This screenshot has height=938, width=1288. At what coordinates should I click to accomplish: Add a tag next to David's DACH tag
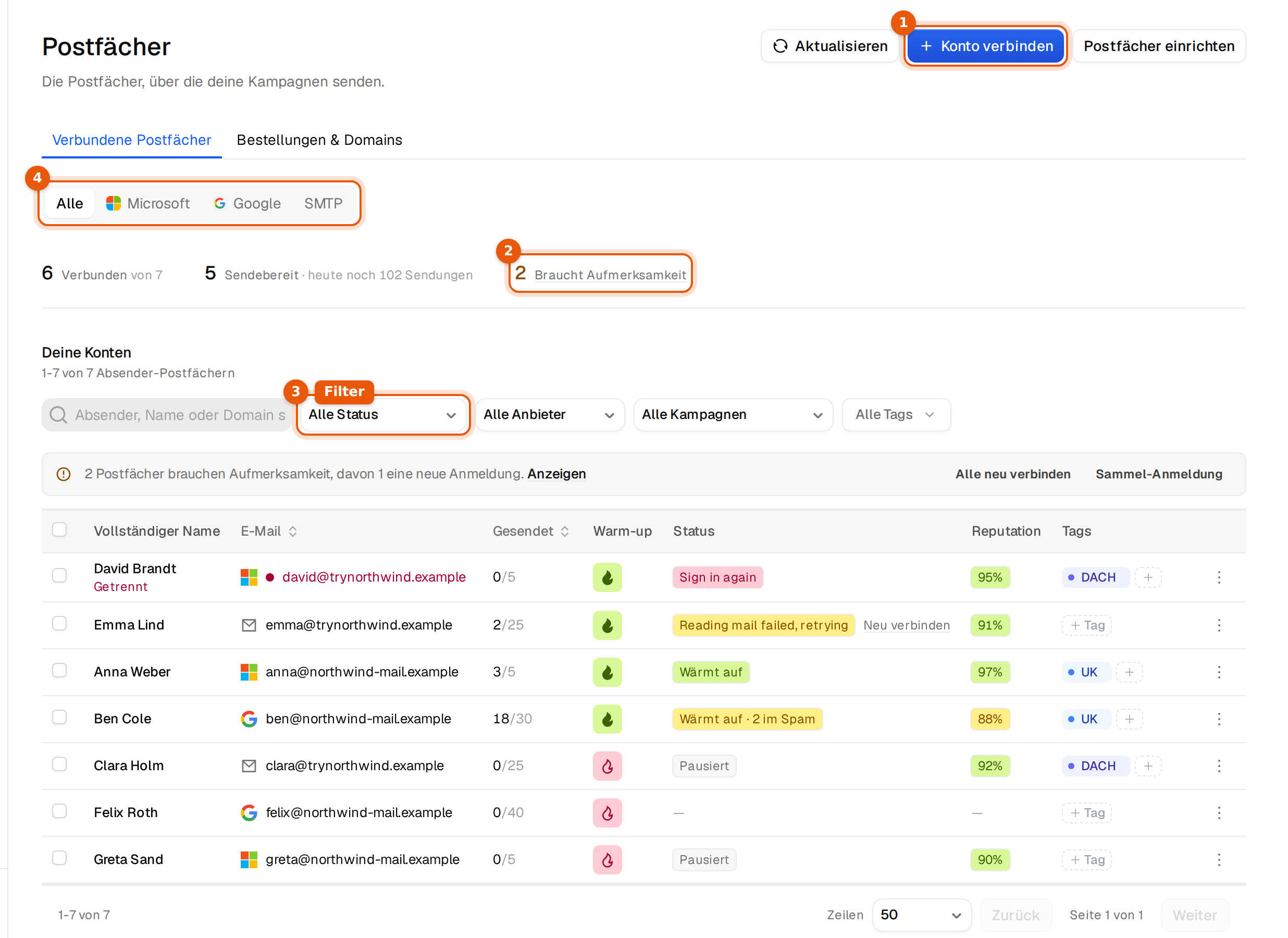[x=1148, y=577]
